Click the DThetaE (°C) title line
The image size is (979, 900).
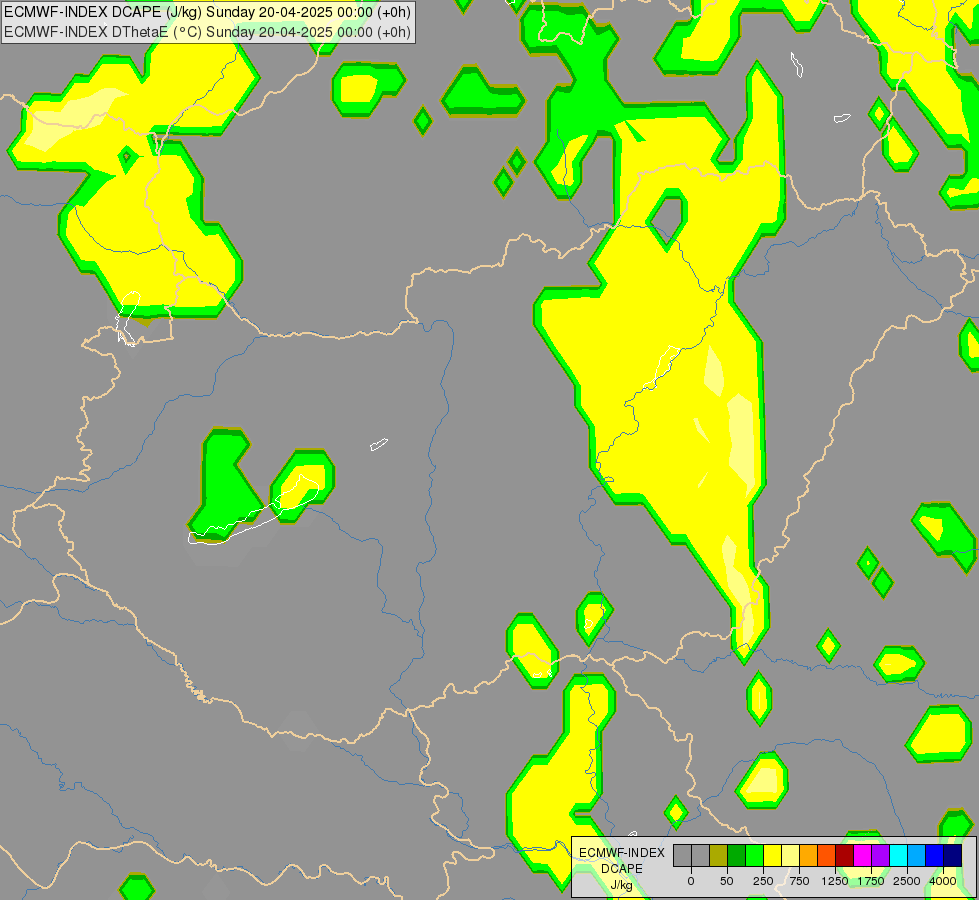point(207,32)
